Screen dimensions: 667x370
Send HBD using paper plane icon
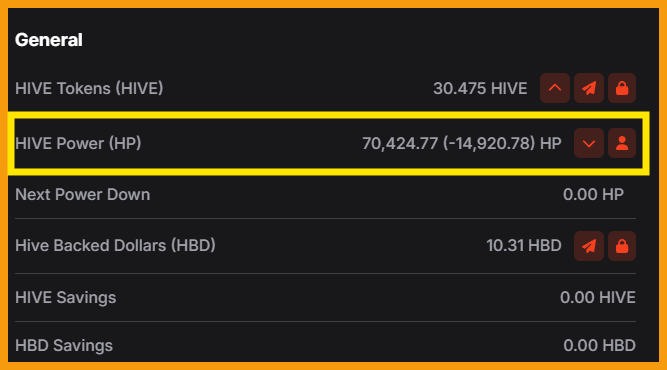click(589, 246)
